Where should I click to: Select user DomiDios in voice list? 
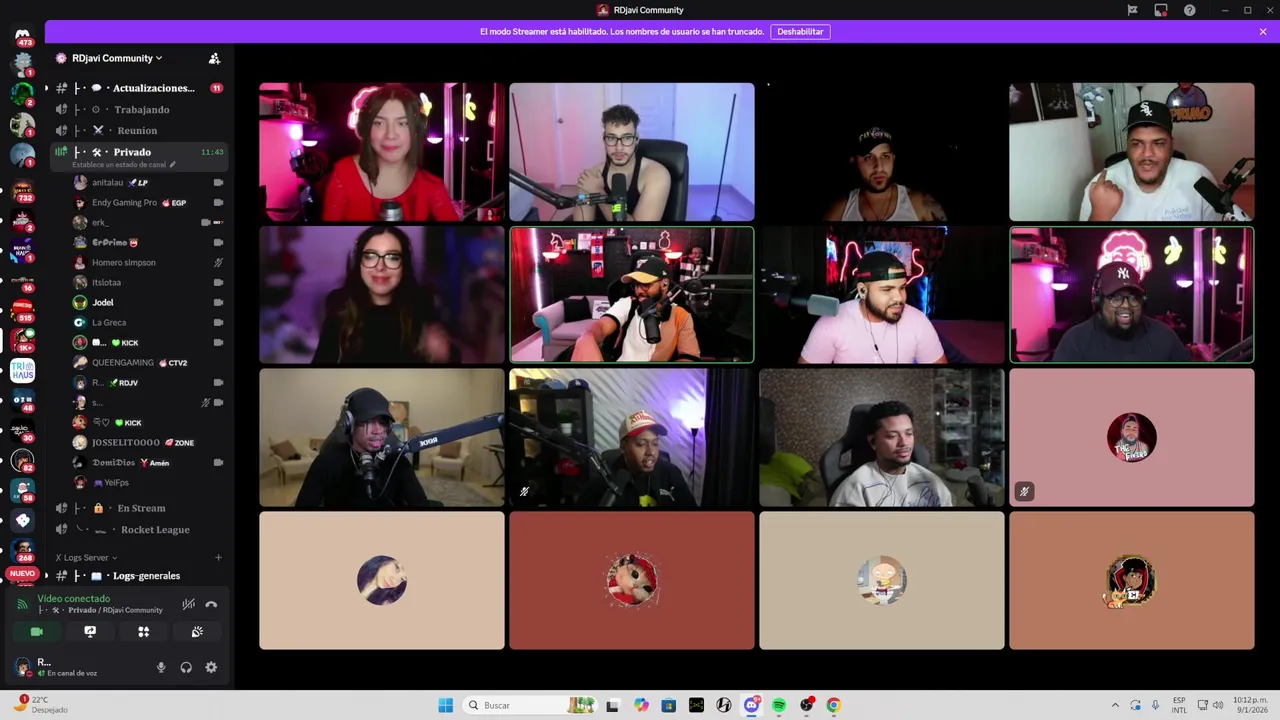pyautogui.click(x=149, y=463)
